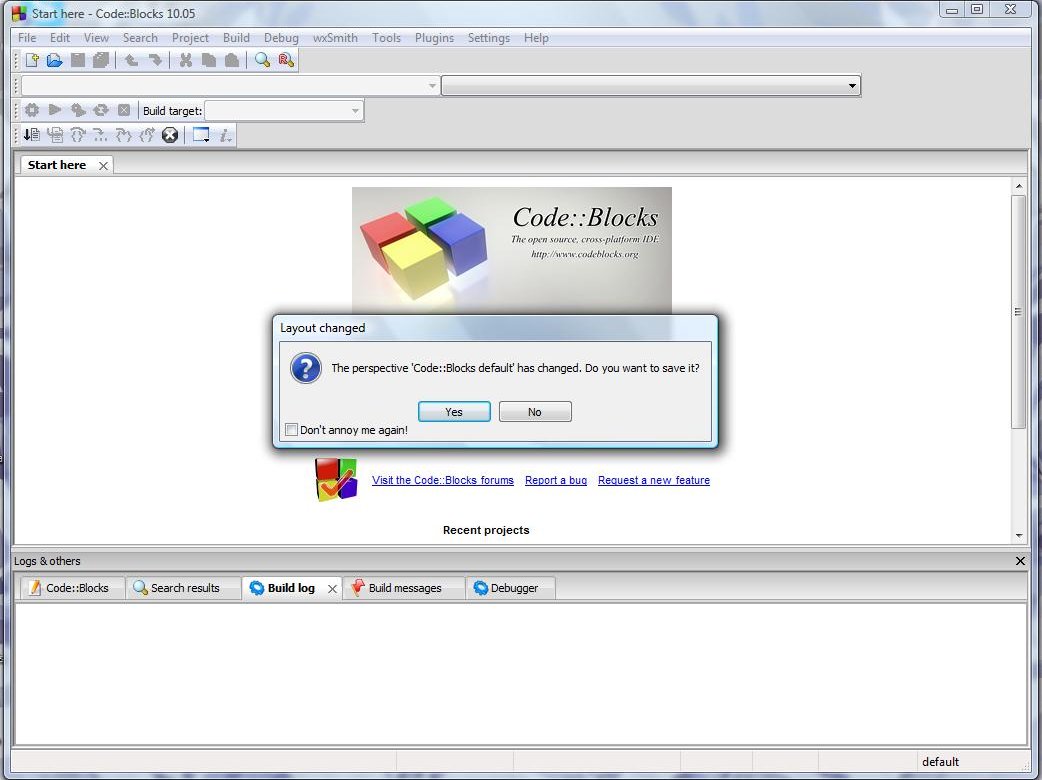This screenshot has width=1042, height=780.
Task: Click No in Layout changed dialog
Action: coord(535,412)
